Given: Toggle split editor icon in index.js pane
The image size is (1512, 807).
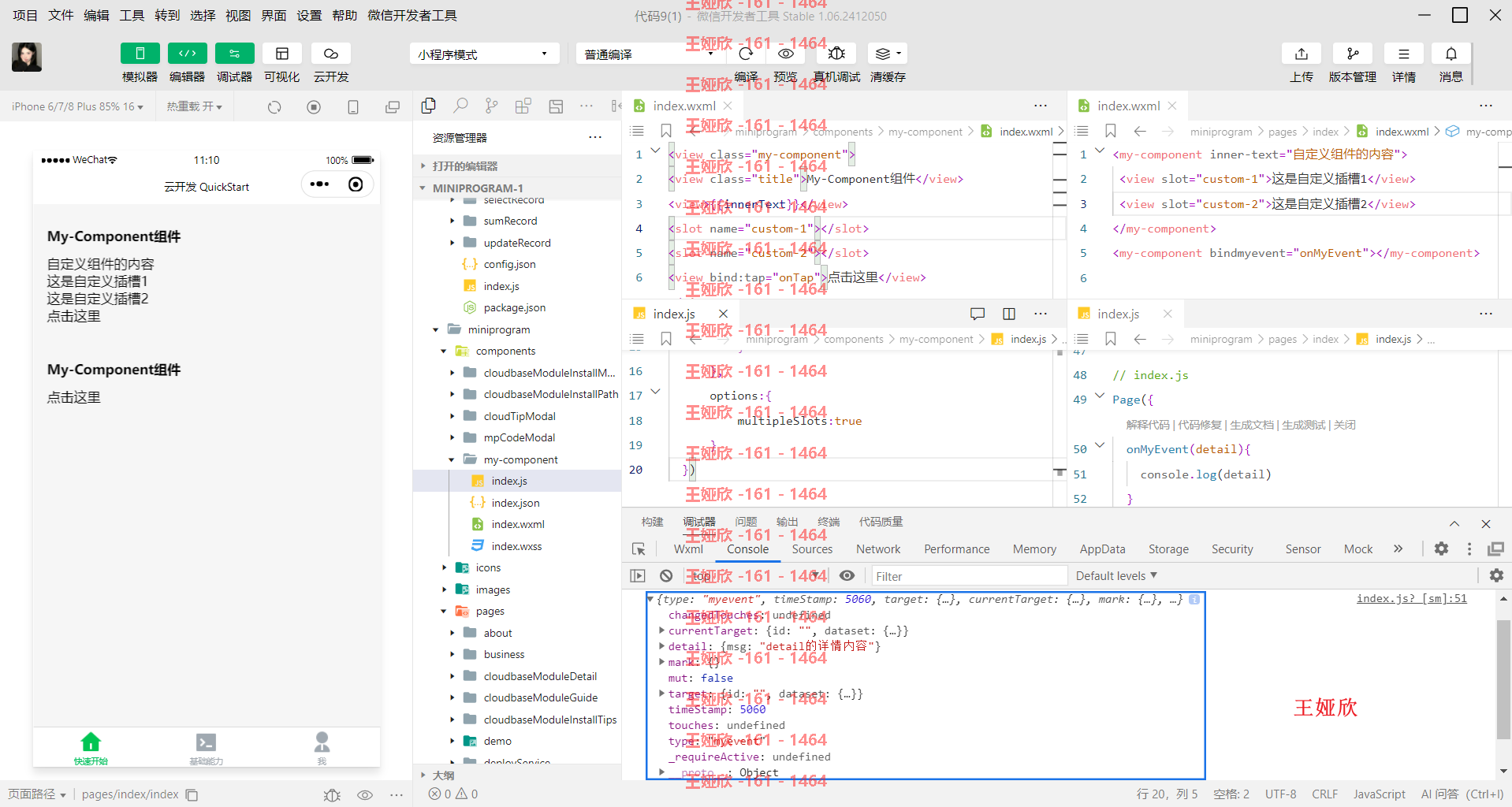Looking at the screenshot, I should [1009, 314].
